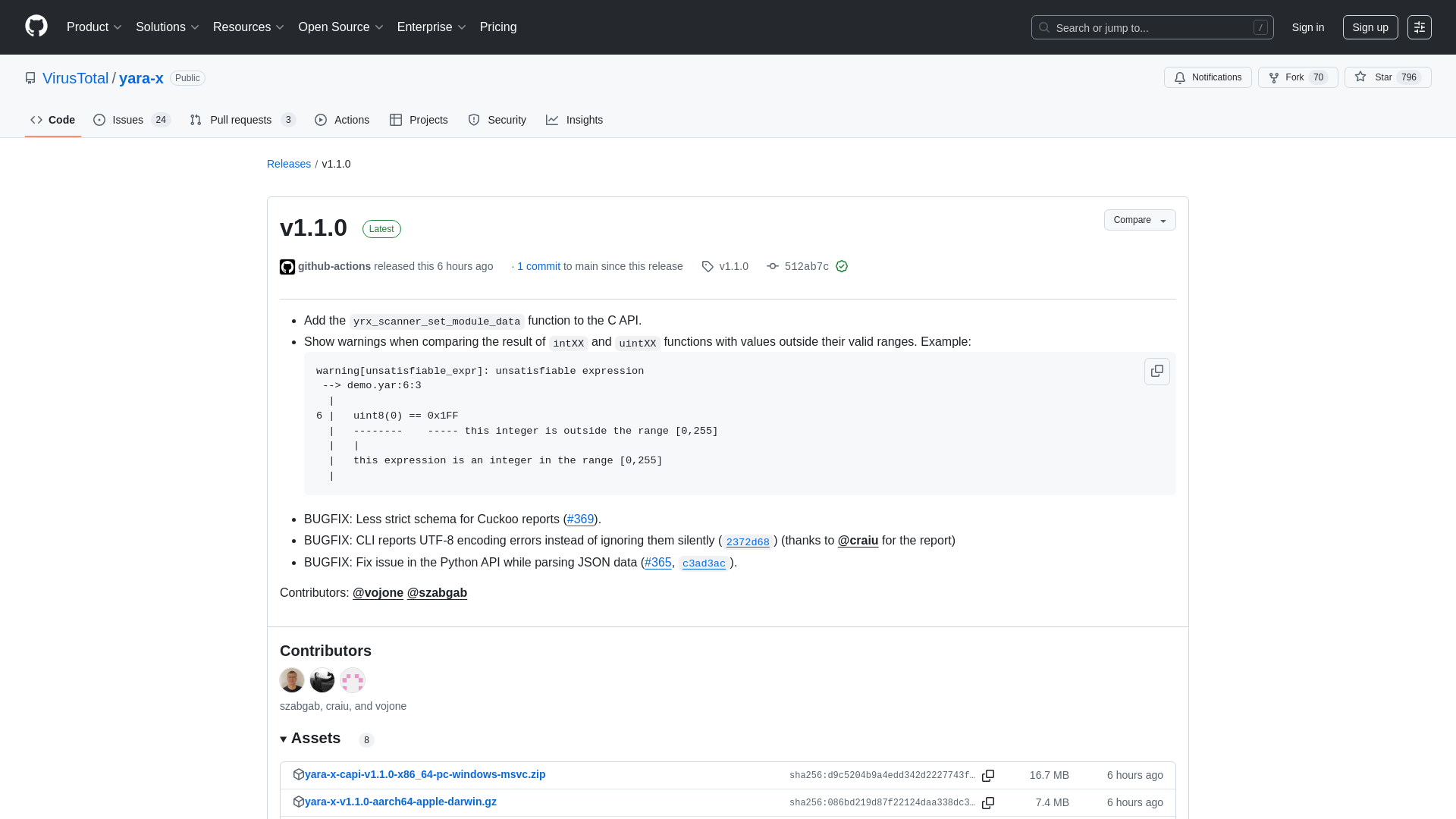Switch to the Security tab
Screen dimensions: 1456x819
pos(497,120)
